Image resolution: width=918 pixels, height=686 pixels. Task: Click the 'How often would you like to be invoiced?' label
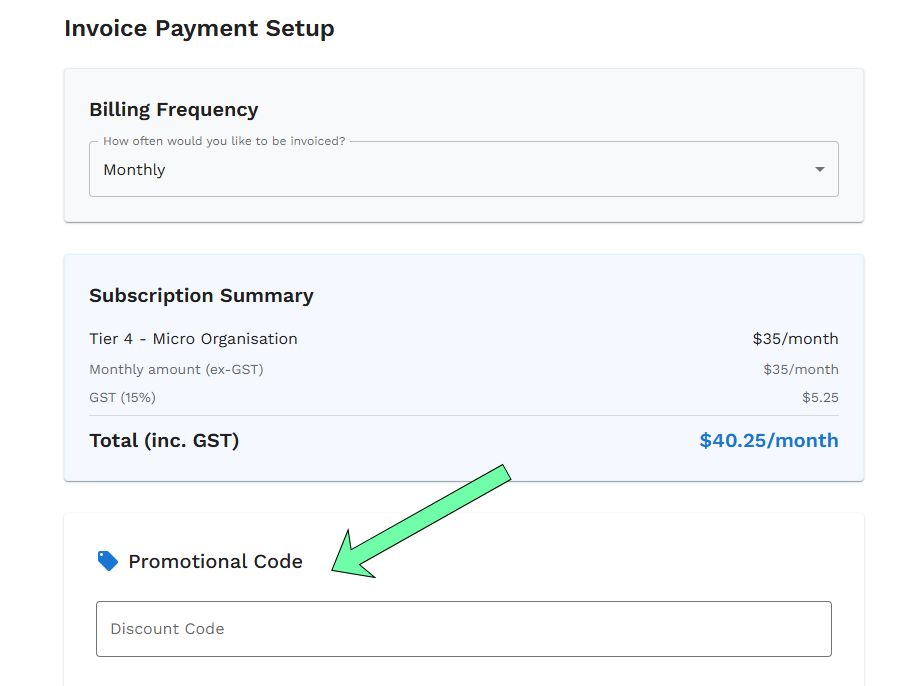(224, 141)
